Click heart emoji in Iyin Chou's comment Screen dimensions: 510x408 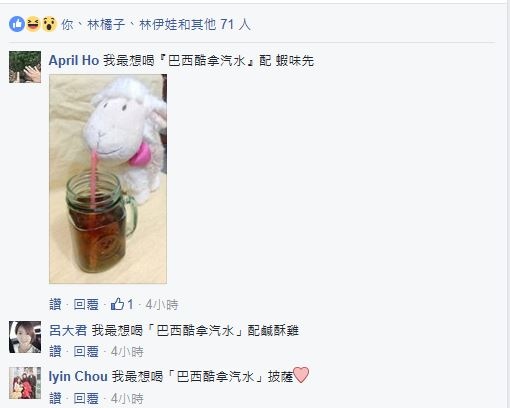click(x=301, y=375)
